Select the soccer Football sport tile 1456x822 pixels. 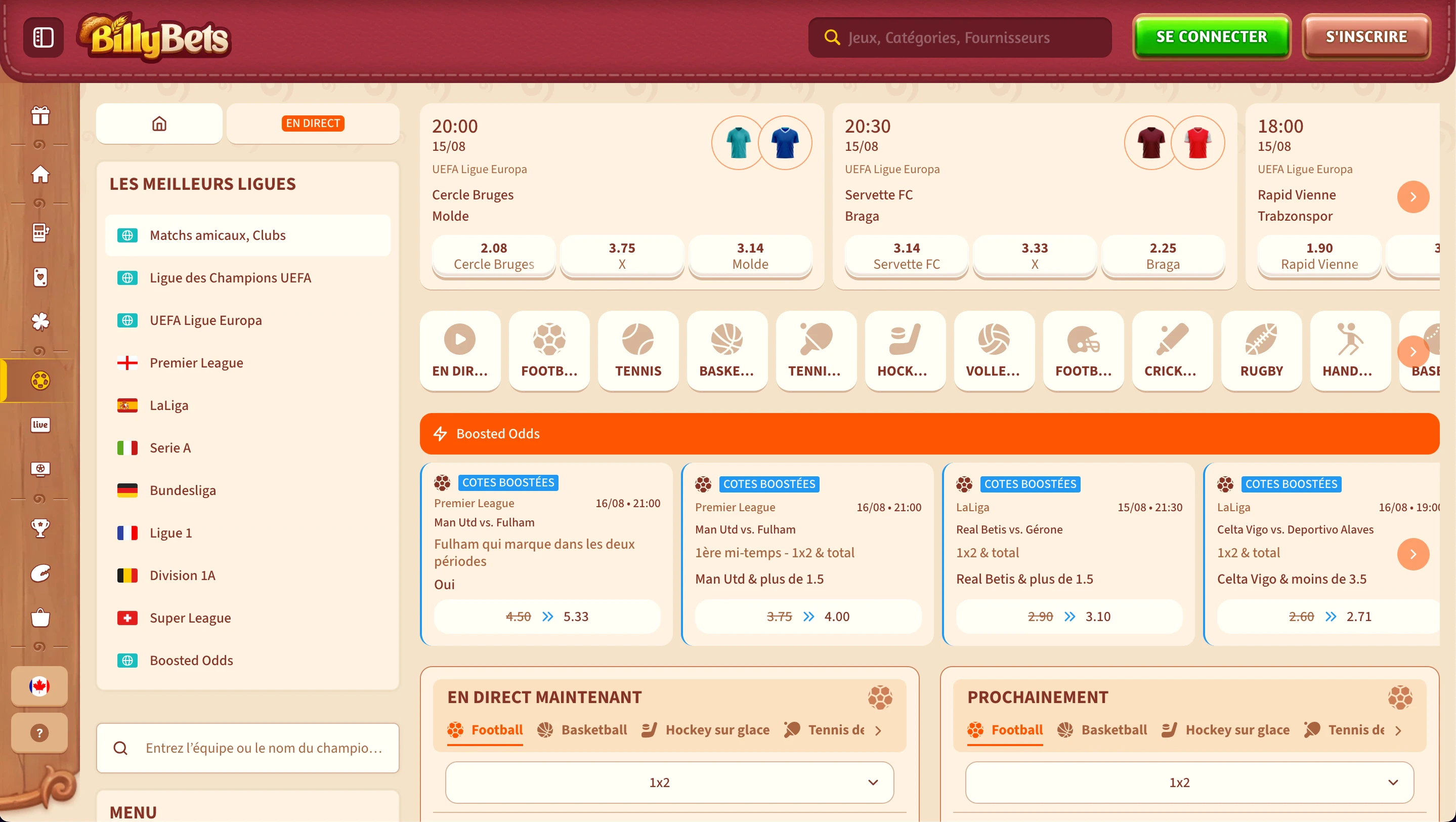(549, 350)
